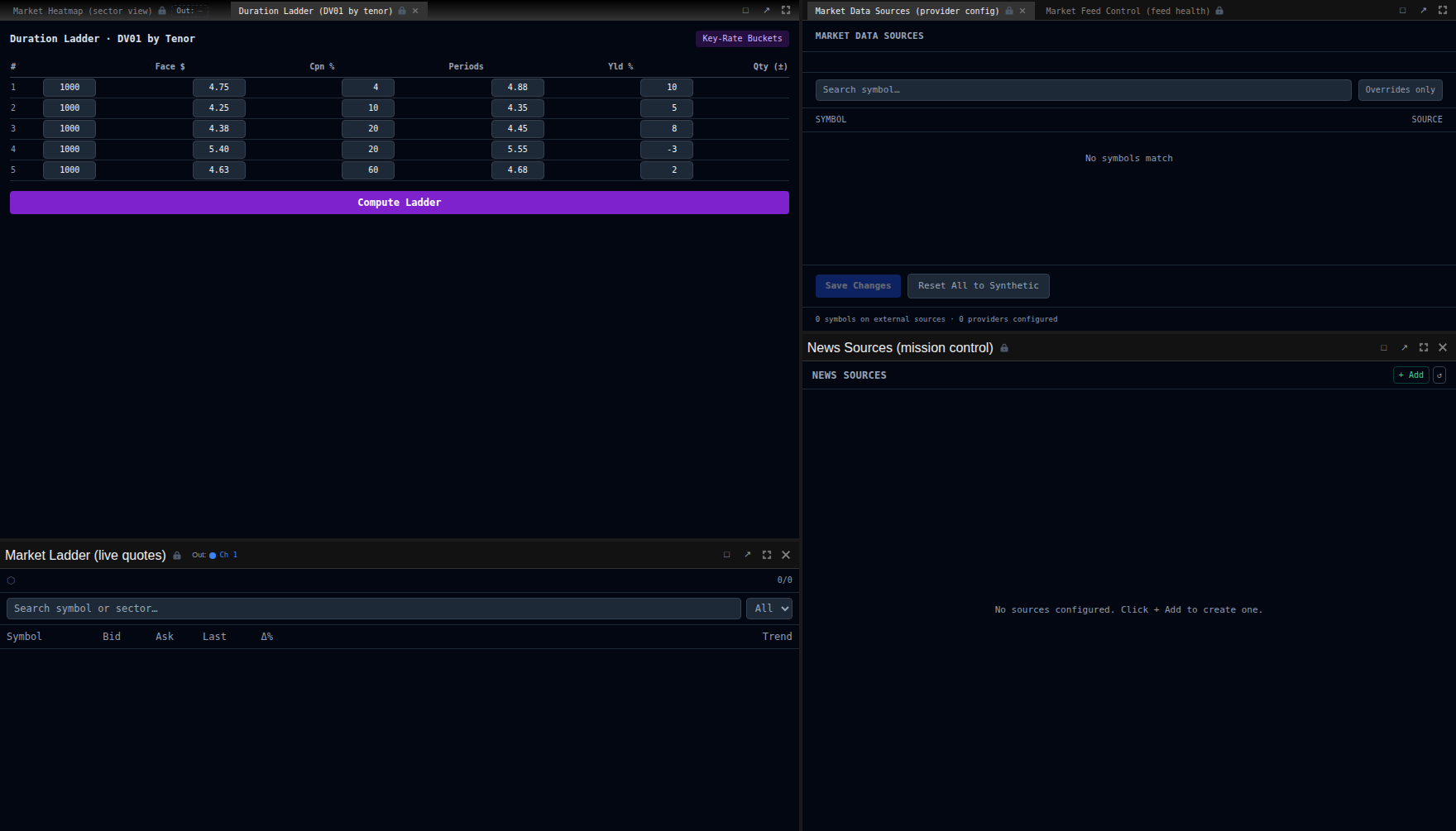Click the square window icon in the Duration Ladder panel
This screenshot has height=831, width=1456.
pos(745,11)
